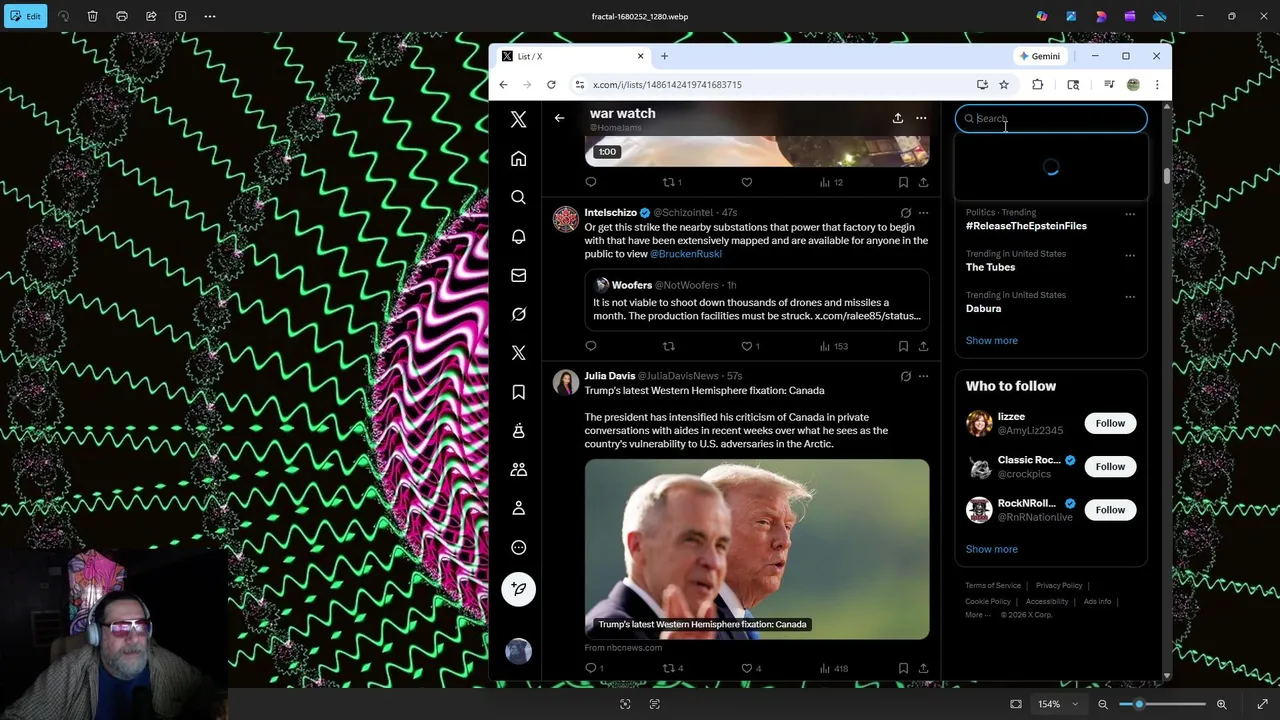The height and width of the screenshot is (720, 1280).
Task: Open More circle menu in X sidebar
Action: pyautogui.click(x=518, y=547)
